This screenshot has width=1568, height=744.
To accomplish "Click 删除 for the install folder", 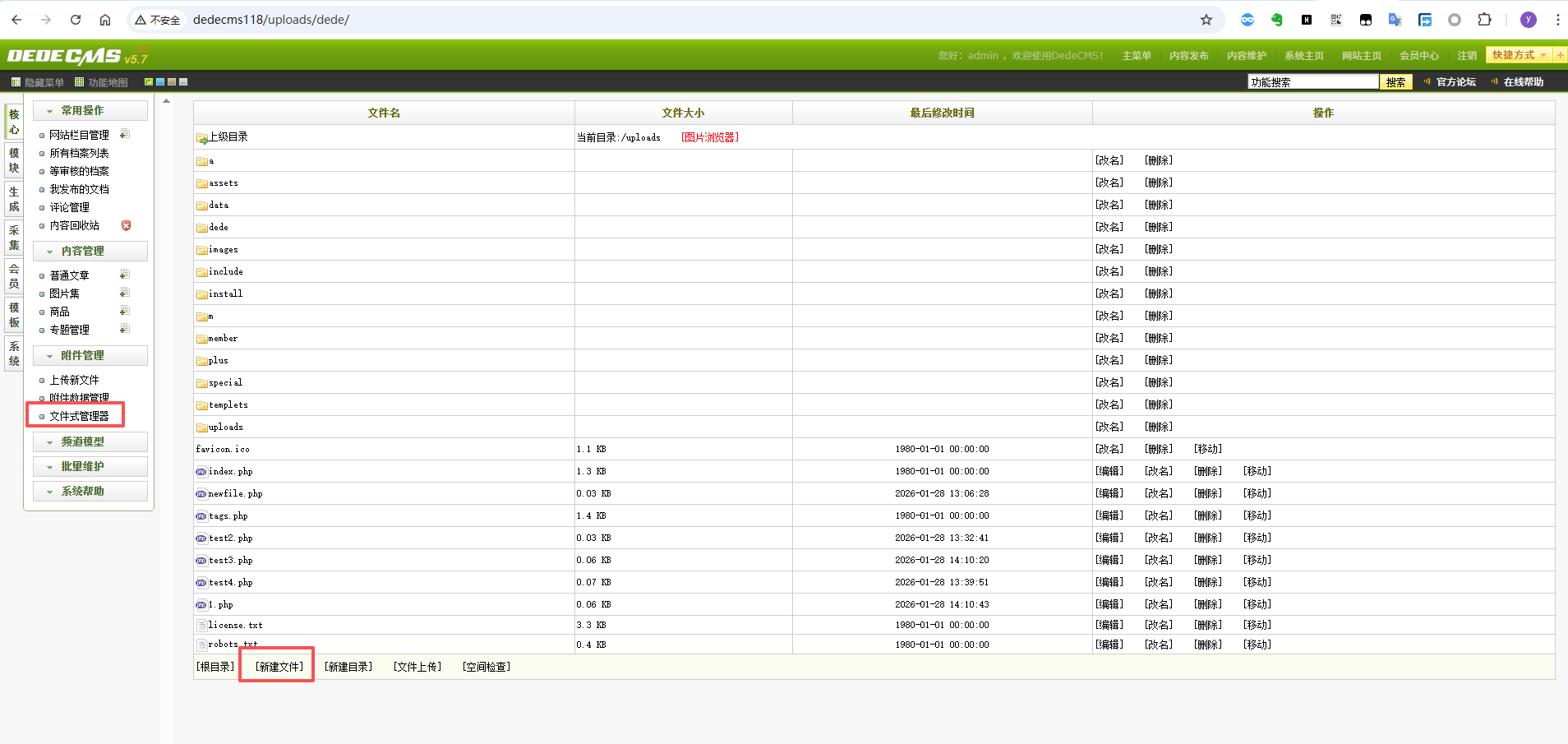I will coord(1158,293).
